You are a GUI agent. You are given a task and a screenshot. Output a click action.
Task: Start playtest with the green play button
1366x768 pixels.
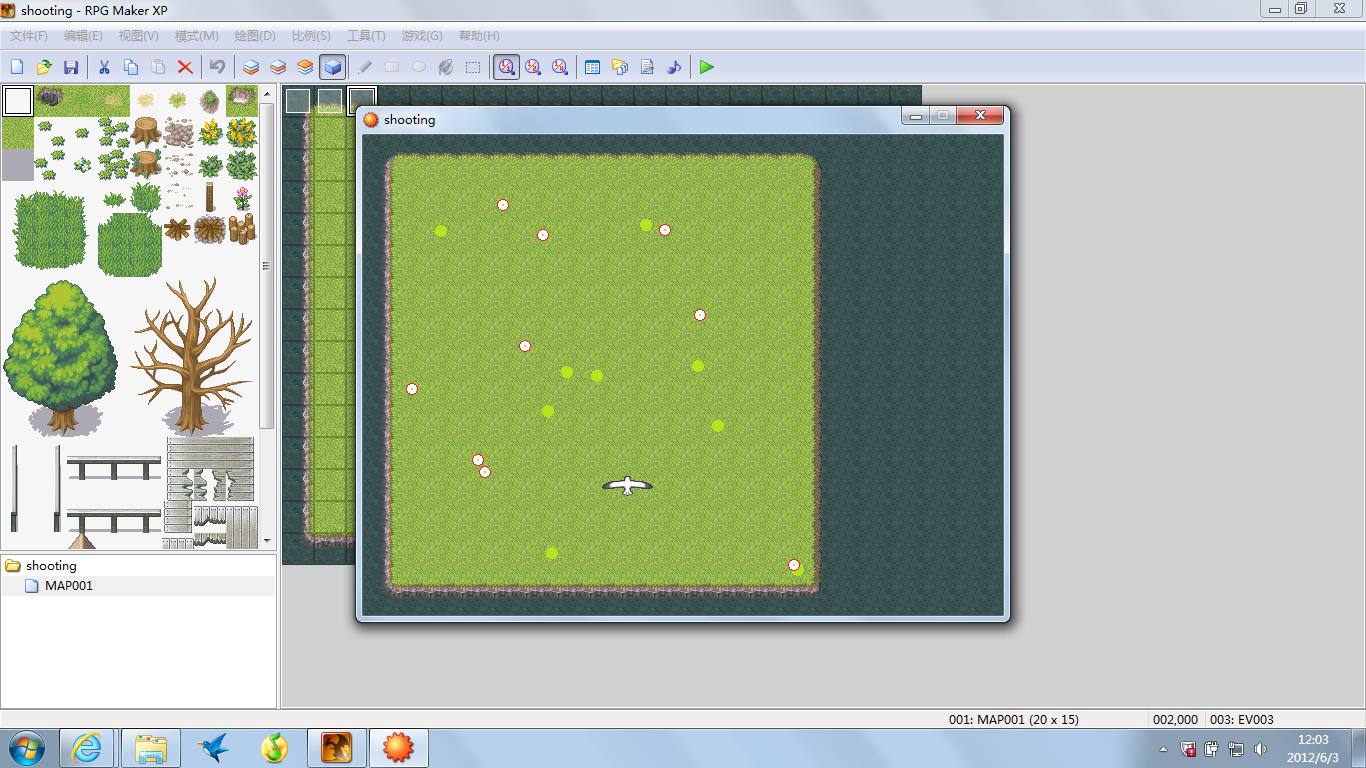tap(707, 67)
